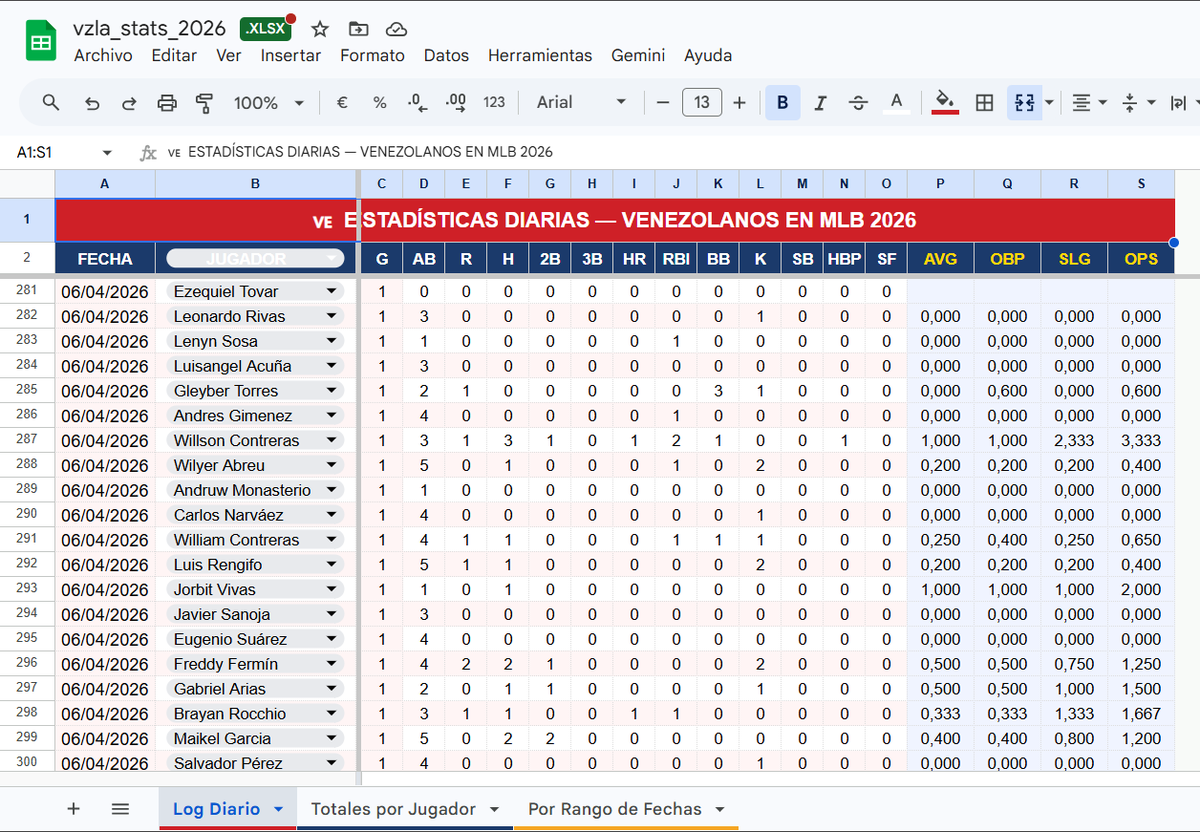Switch to Totales por Jugador tab

(x=406, y=809)
